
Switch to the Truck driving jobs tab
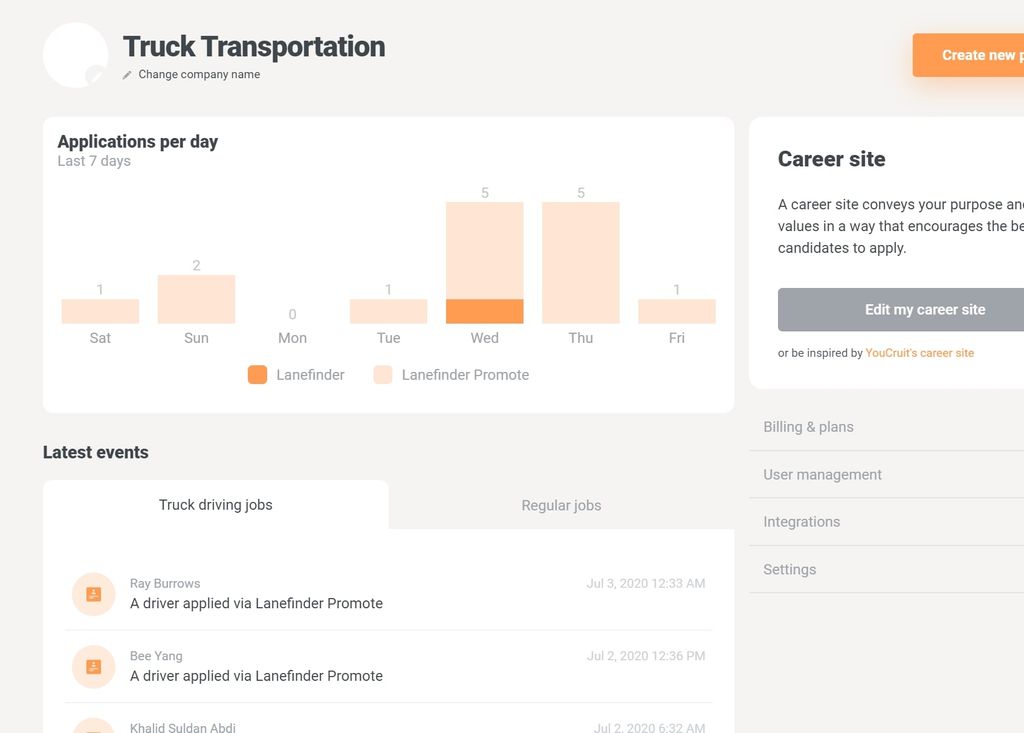pyautogui.click(x=216, y=504)
